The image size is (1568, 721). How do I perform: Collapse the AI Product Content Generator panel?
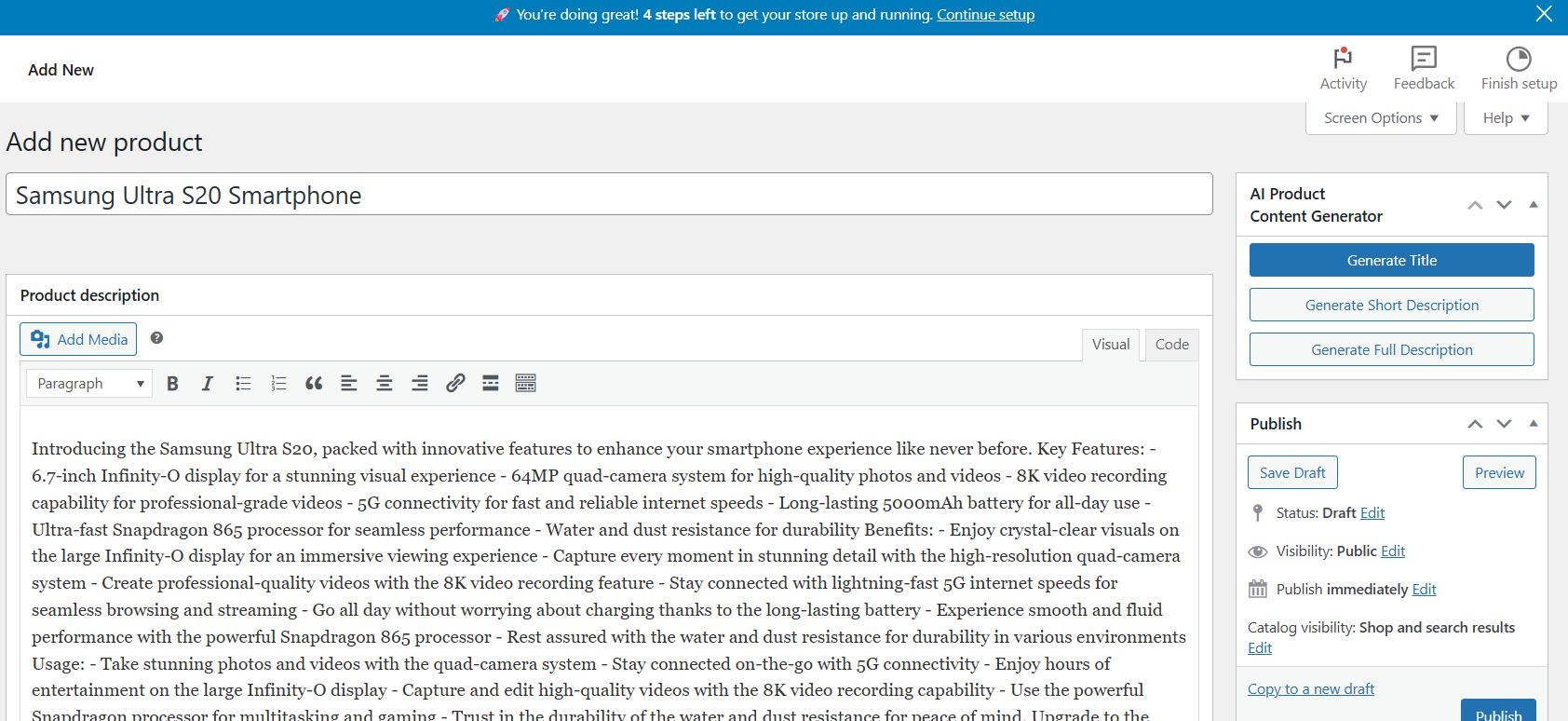(1533, 205)
